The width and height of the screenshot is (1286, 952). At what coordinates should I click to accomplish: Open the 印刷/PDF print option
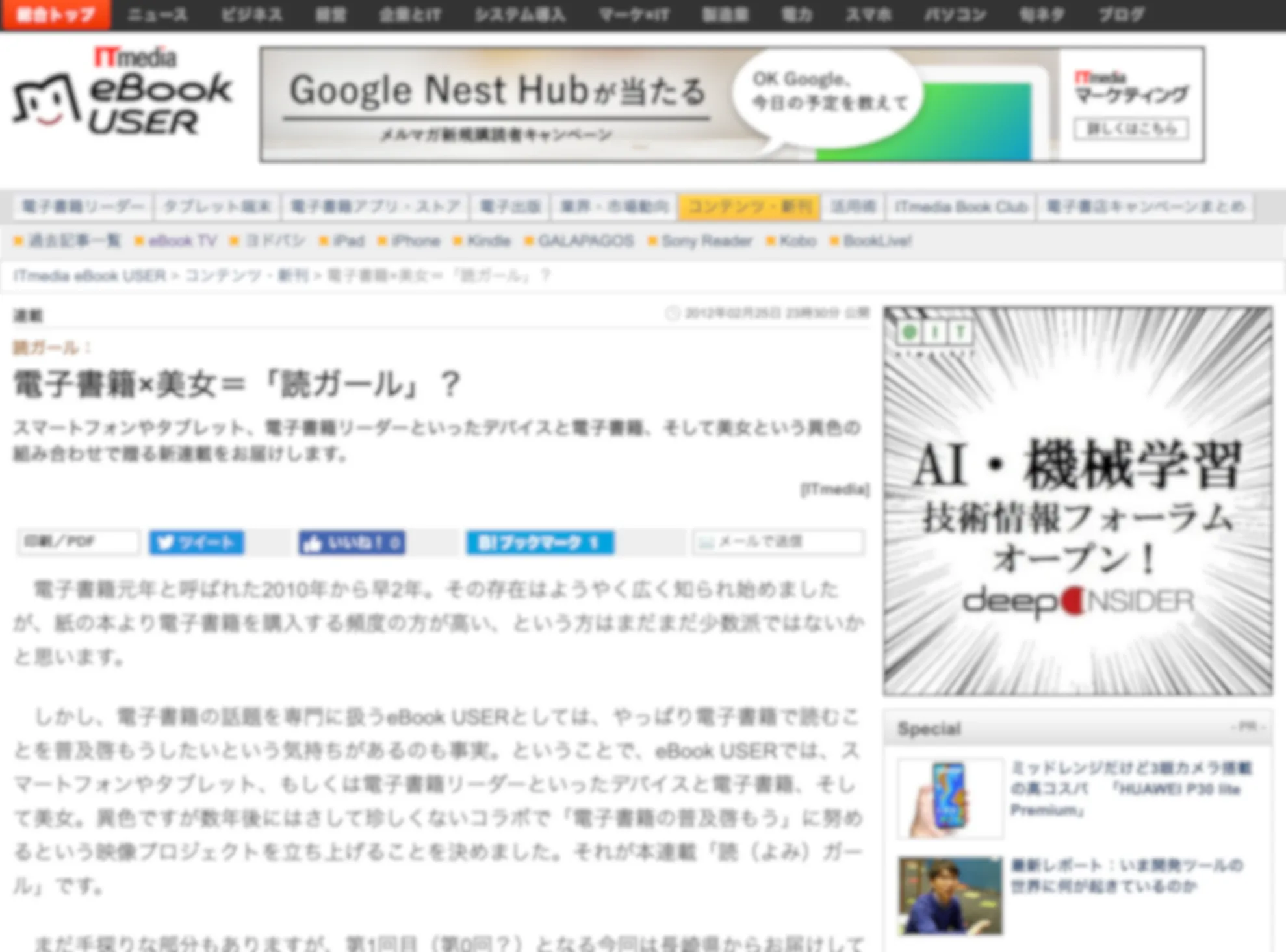coord(78,542)
